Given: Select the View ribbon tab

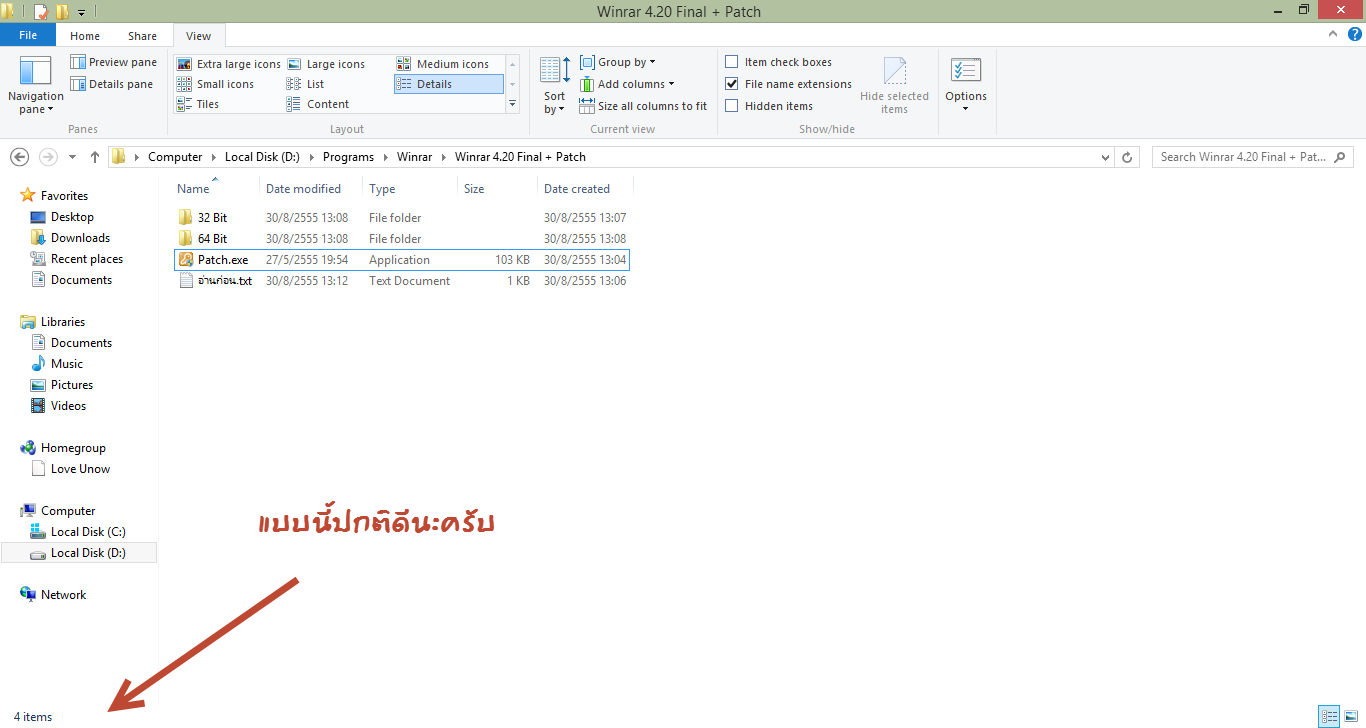Looking at the screenshot, I should 199,36.
